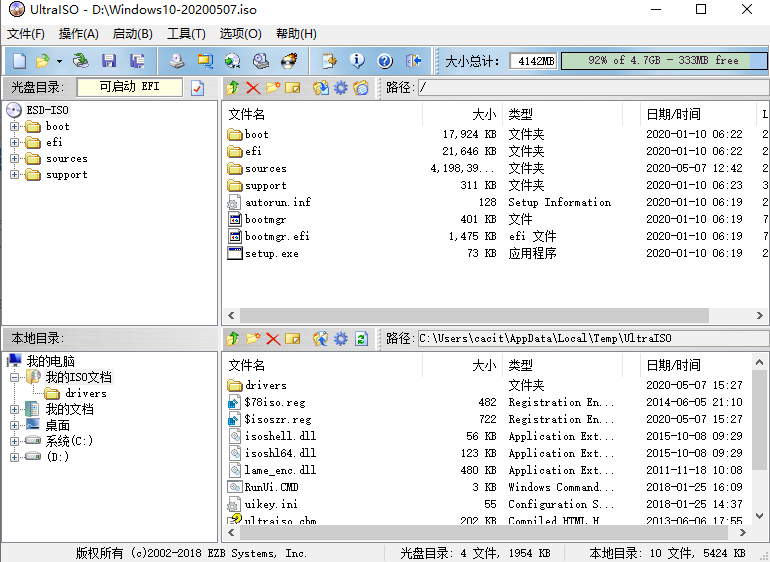The height and width of the screenshot is (562, 770).
Task: Open an image with the Open folder icon
Action: 43,61
